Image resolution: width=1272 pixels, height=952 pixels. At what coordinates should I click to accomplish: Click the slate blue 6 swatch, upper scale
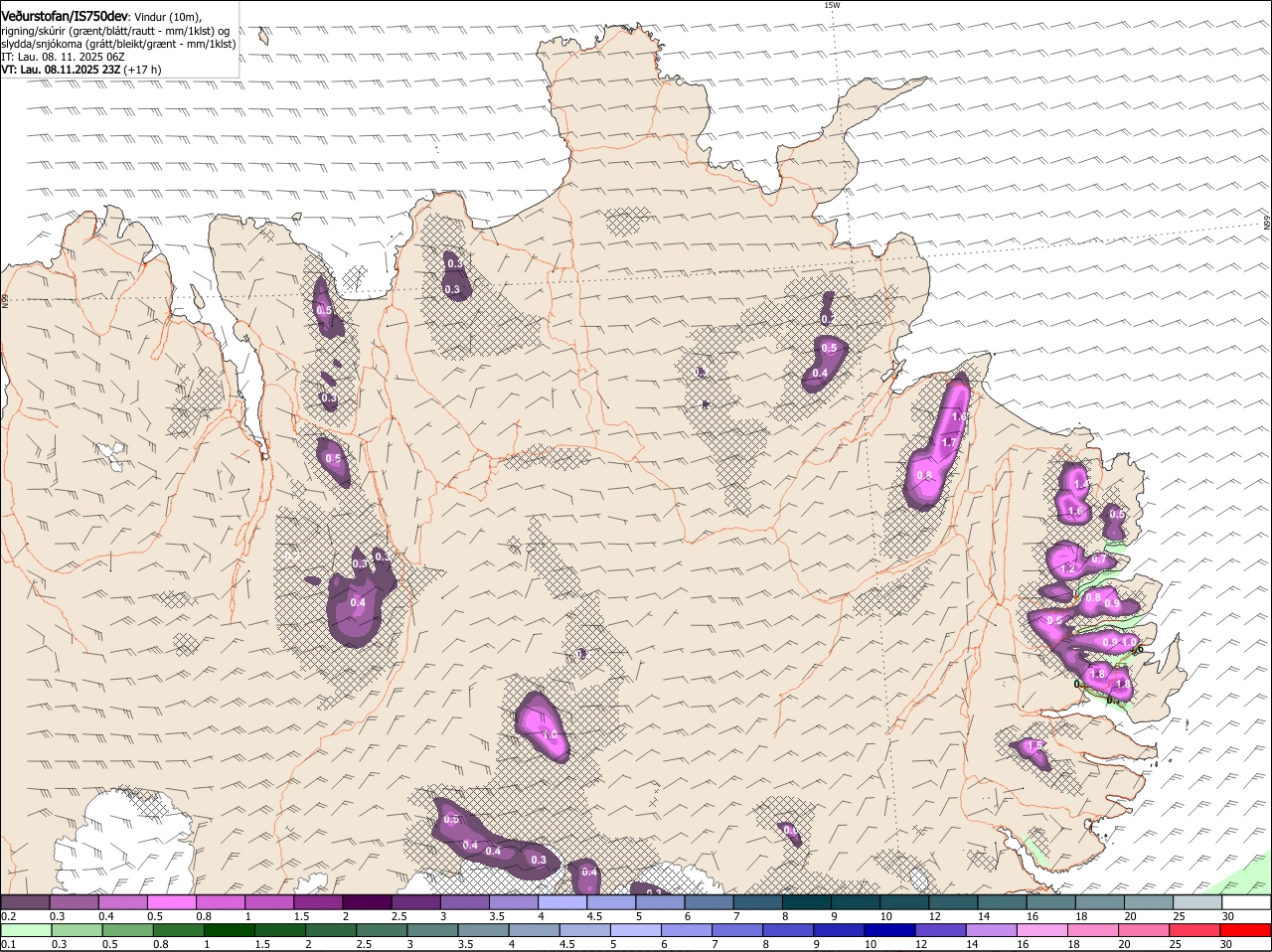pos(710,902)
